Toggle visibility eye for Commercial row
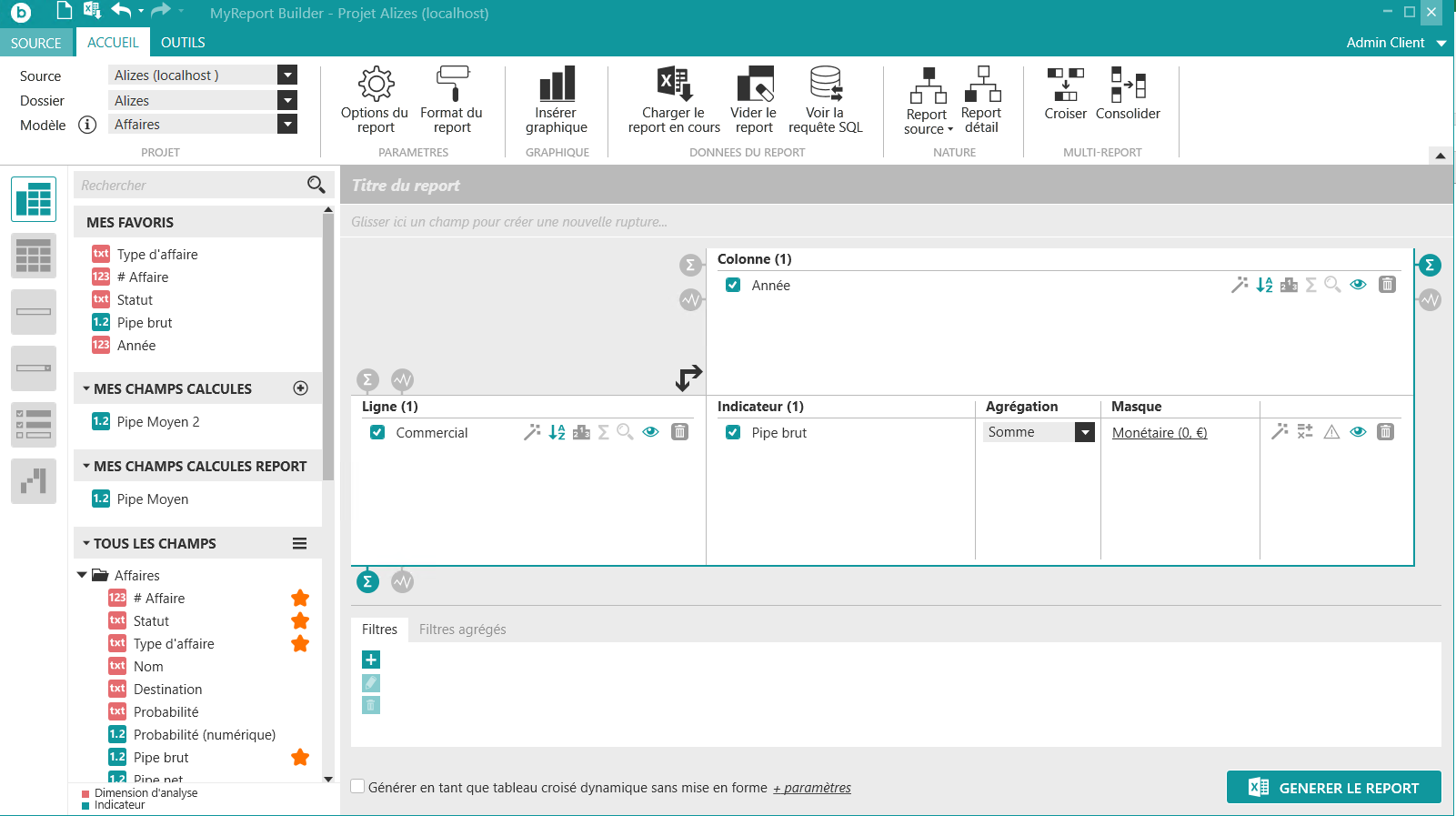The height and width of the screenshot is (816, 1456). pos(650,432)
